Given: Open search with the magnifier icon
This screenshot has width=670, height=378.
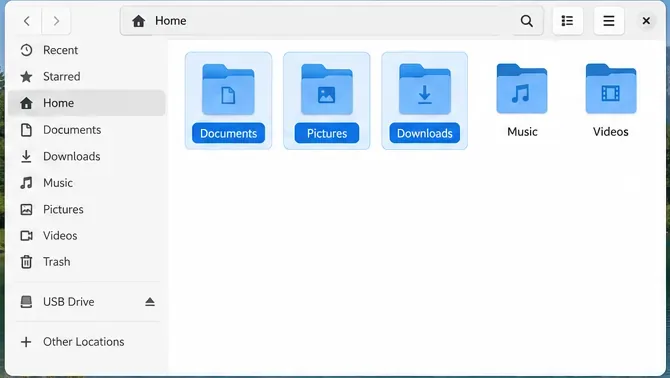Looking at the screenshot, I should (x=527, y=21).
